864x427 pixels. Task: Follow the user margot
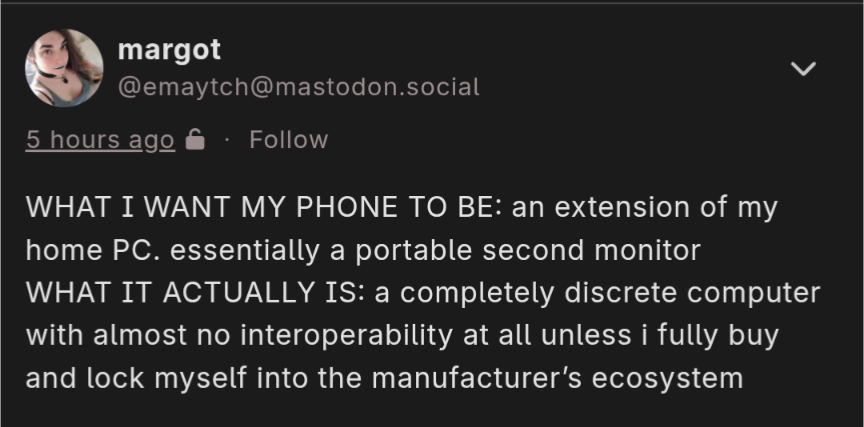tap(288, 140)
